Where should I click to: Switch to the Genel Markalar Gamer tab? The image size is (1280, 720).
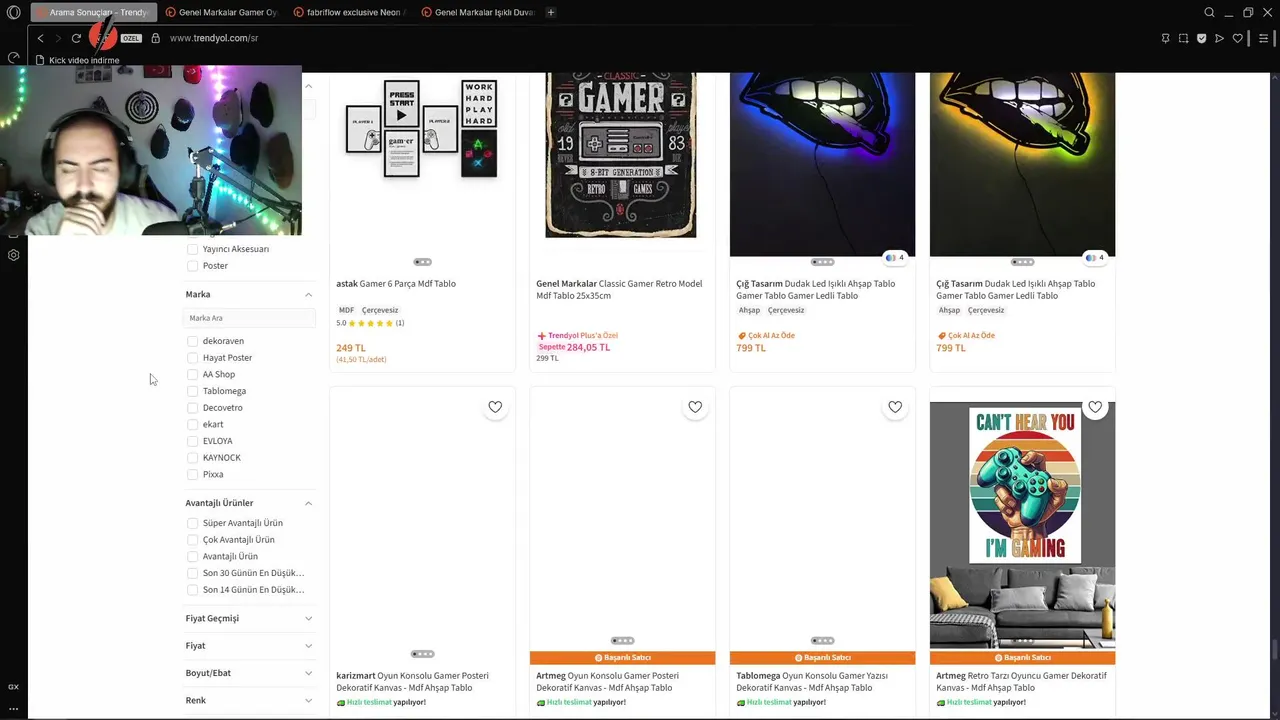[x=221, y=12]
